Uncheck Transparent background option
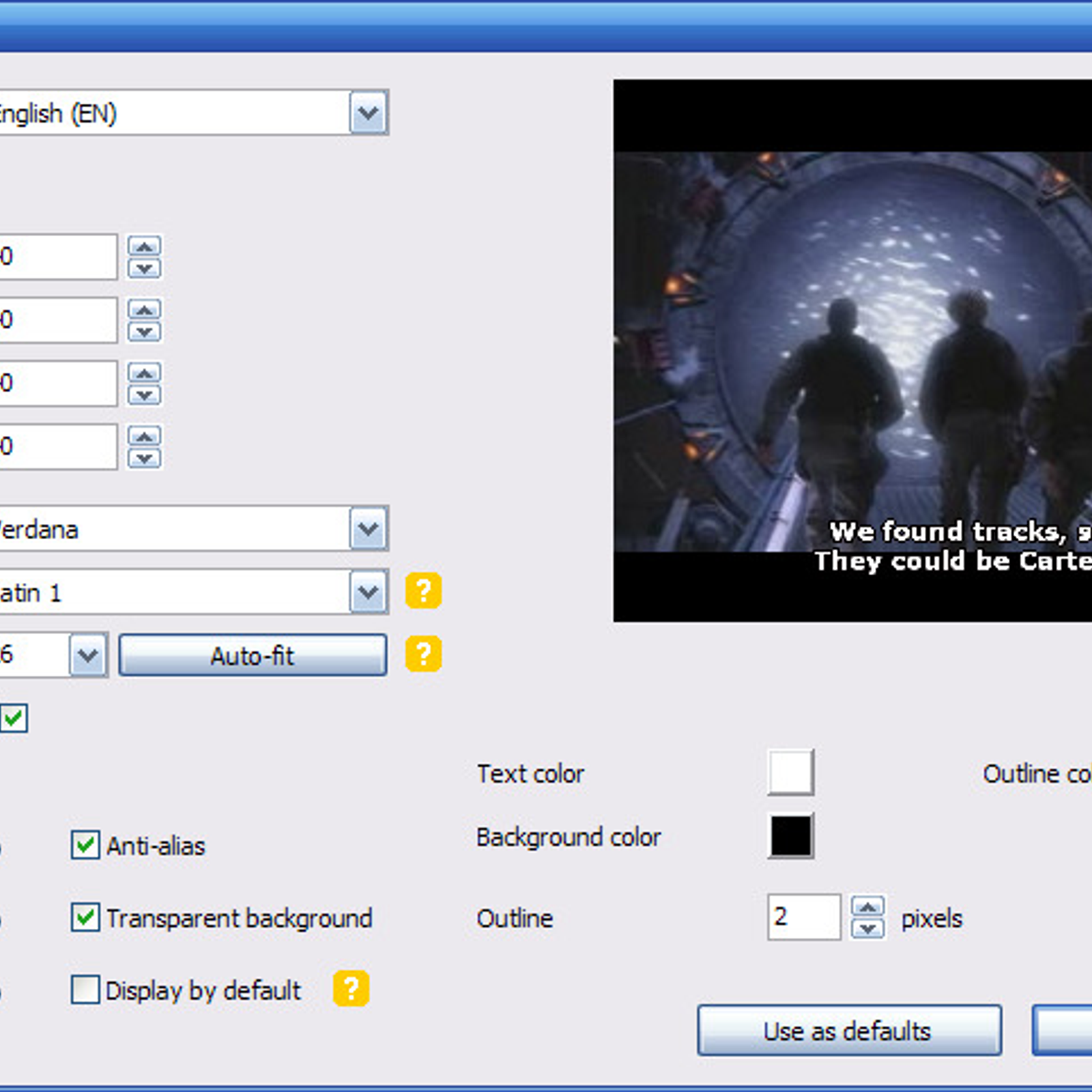This screenshot has width=1092, height=1092. point(85,917)
